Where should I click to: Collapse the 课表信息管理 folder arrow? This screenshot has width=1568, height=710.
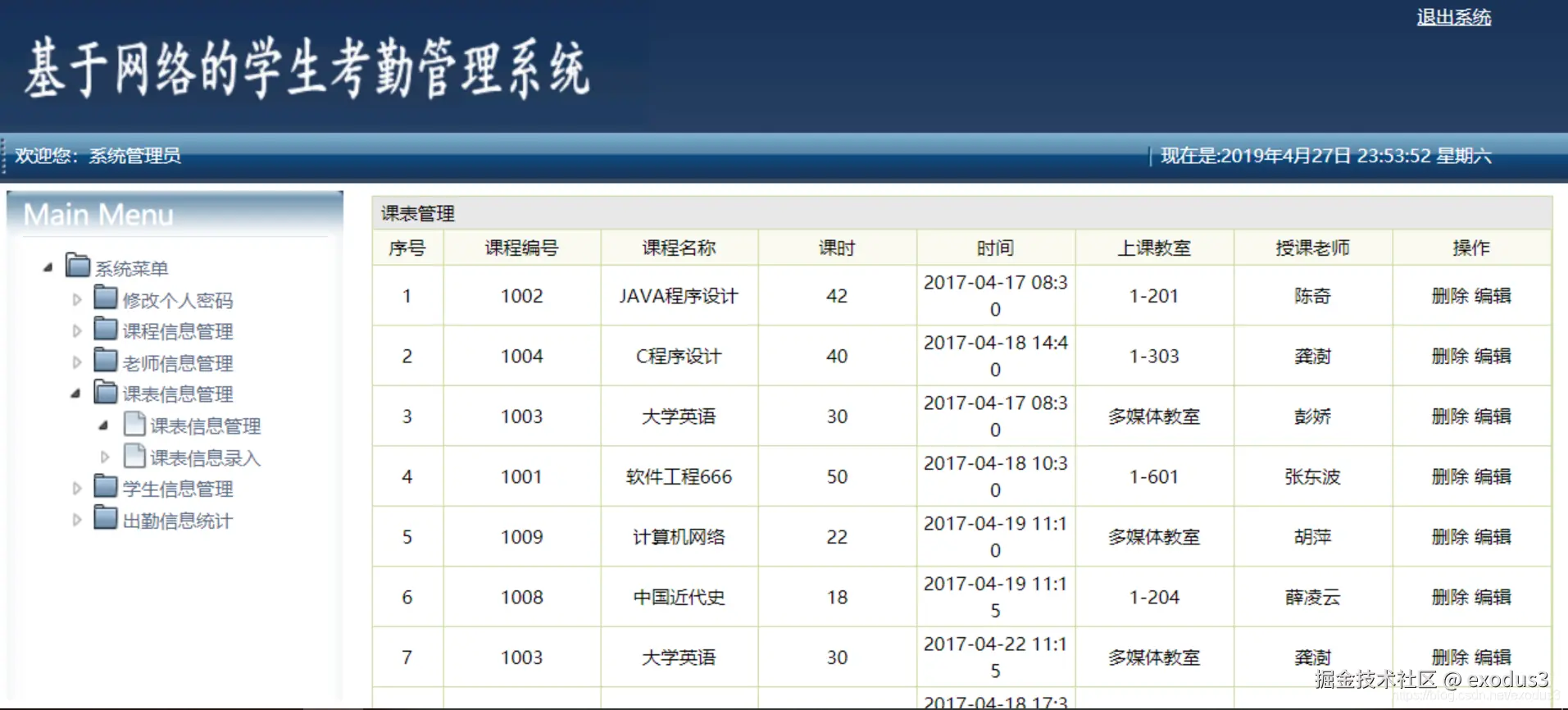pos(76,394)
